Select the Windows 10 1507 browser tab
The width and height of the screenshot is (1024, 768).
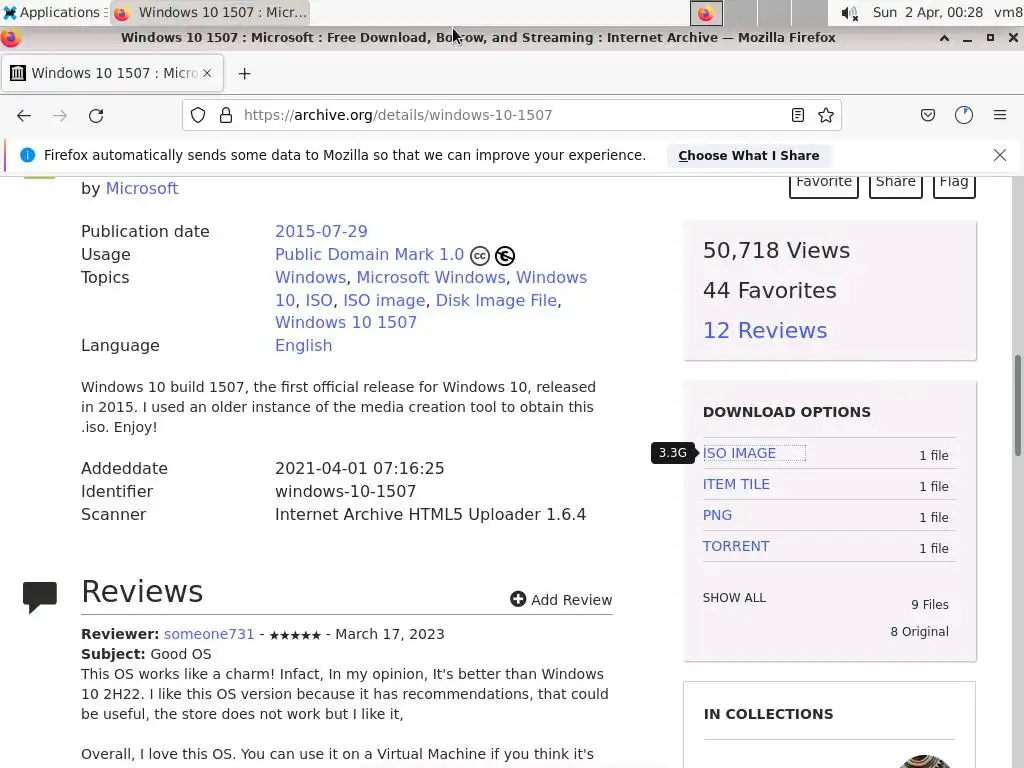113,73
